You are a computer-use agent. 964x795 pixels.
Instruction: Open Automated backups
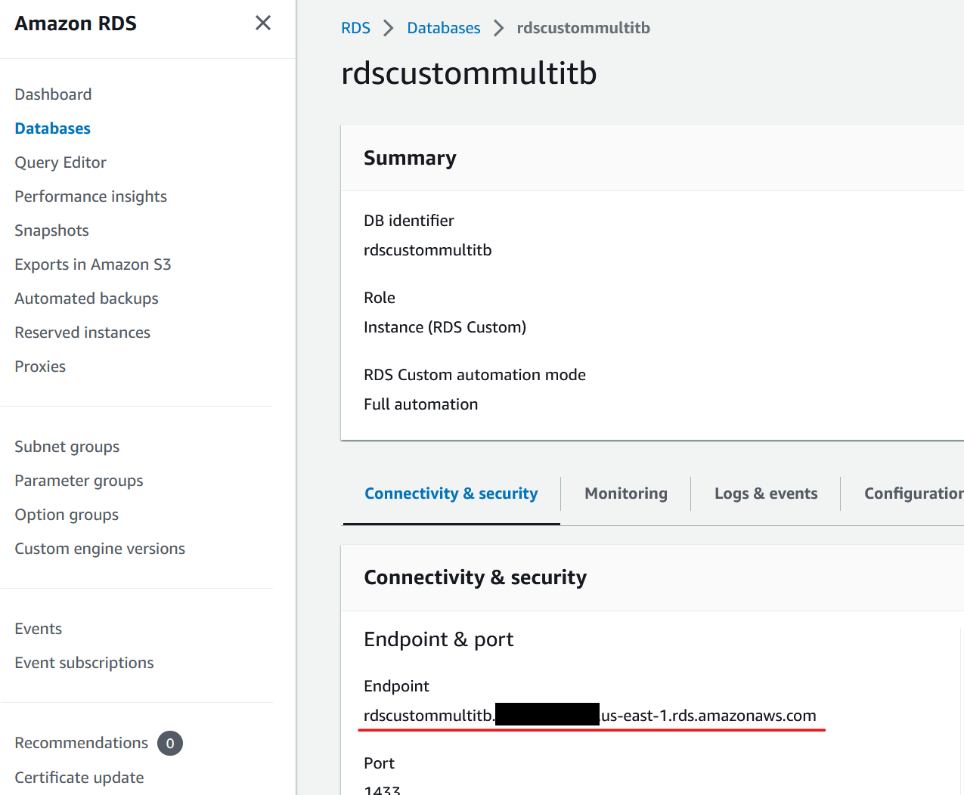(86, 298)
